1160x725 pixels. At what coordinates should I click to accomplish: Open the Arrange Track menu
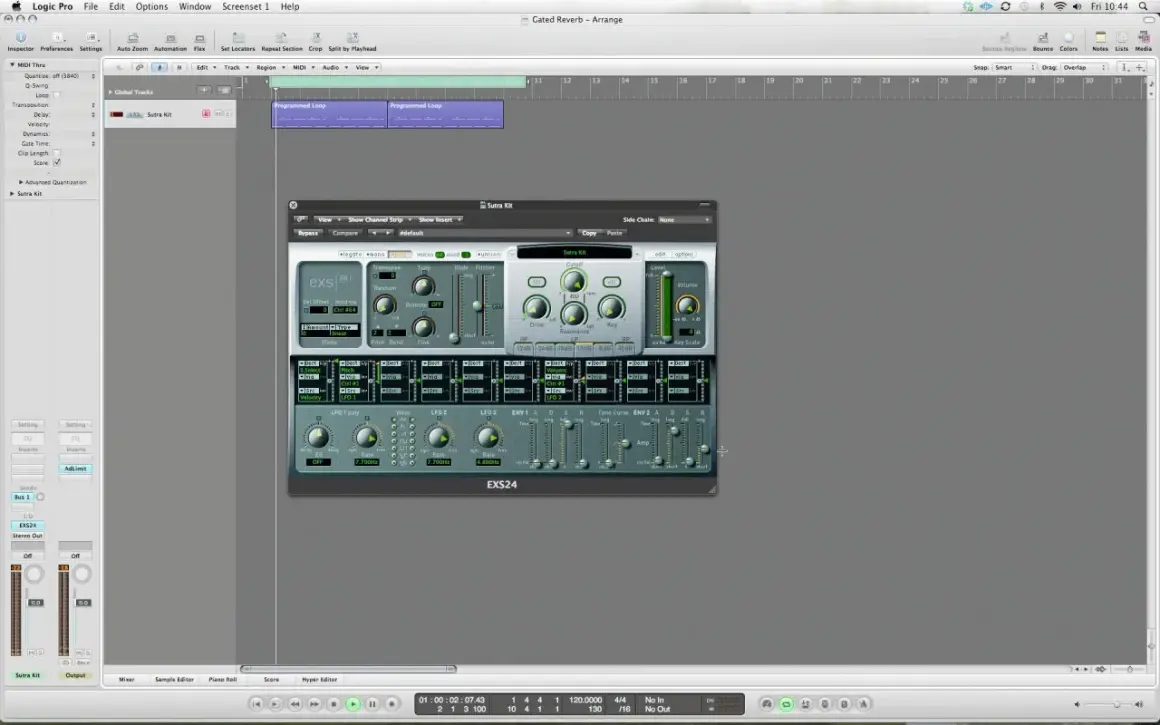(235, 67)
